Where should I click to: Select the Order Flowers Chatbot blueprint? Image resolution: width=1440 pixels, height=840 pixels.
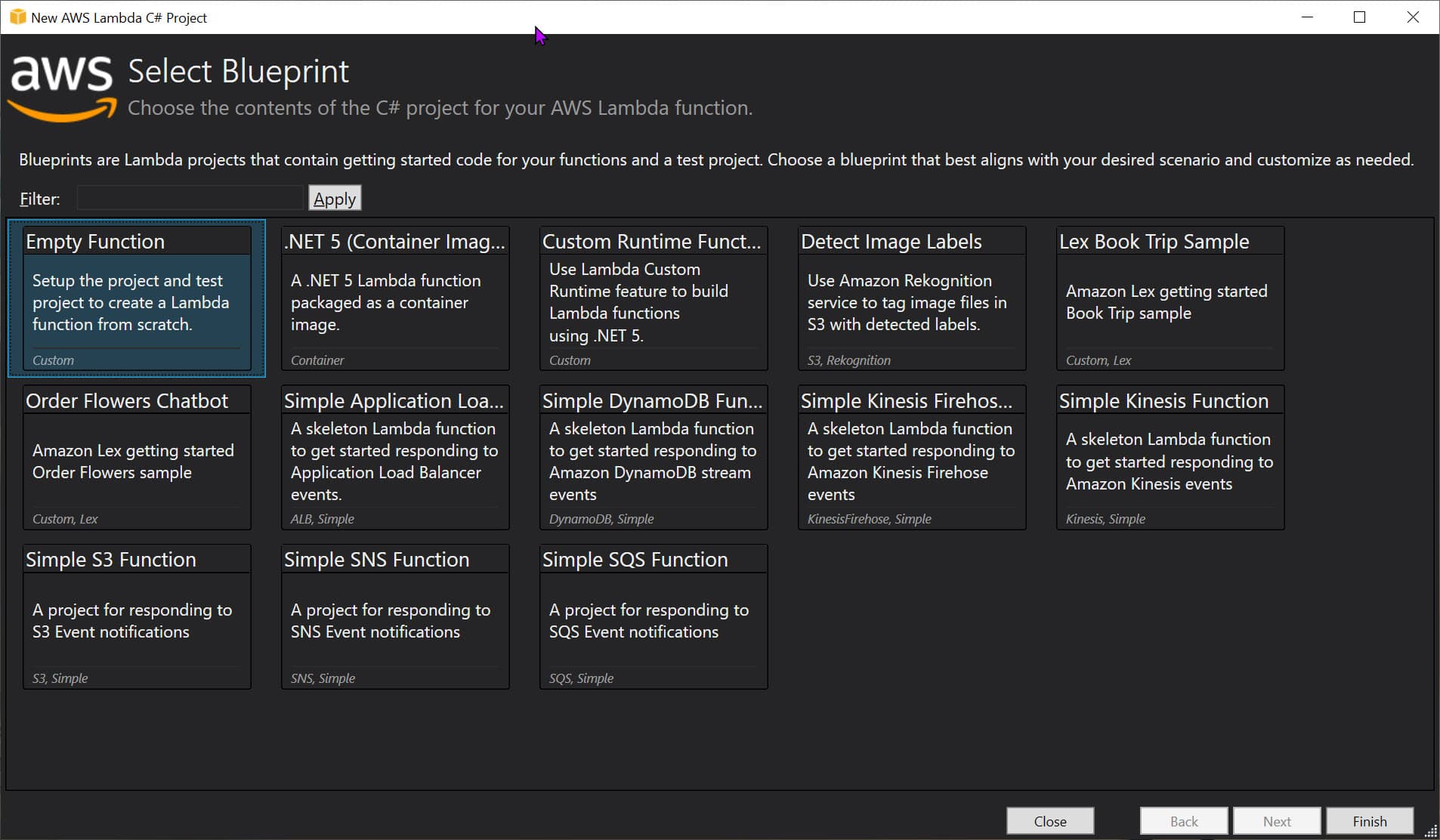click(137, 458)
